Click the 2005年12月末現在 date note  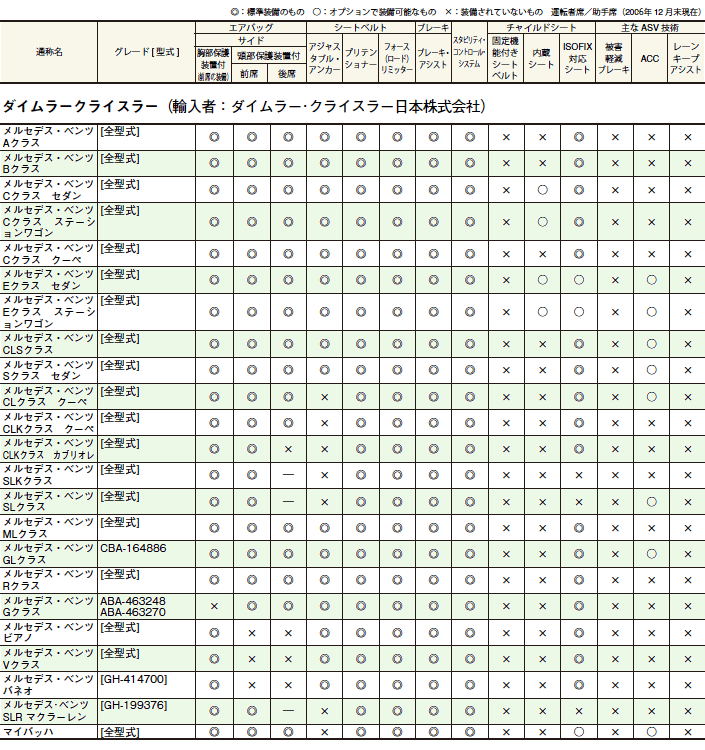click(662, 11)
